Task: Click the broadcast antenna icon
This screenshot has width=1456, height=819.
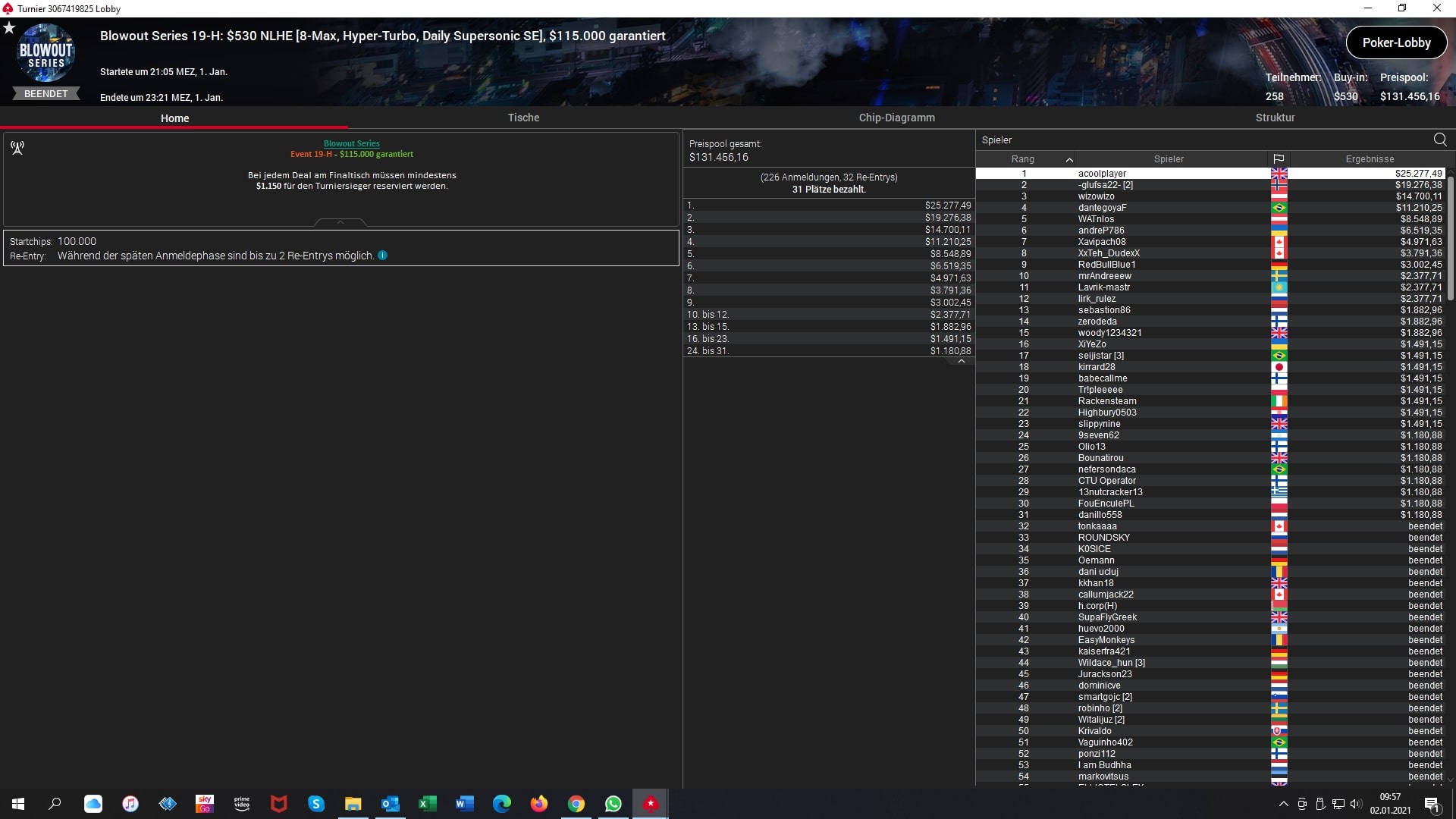Action: 17,148
